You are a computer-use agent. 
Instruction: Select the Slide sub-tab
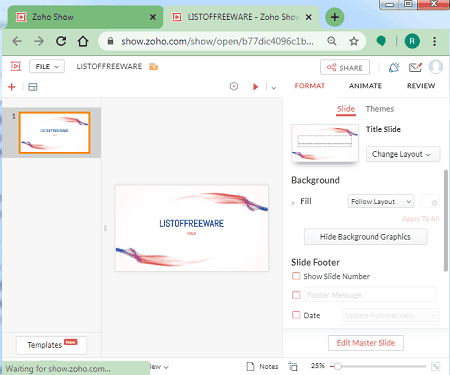point(346,109)
